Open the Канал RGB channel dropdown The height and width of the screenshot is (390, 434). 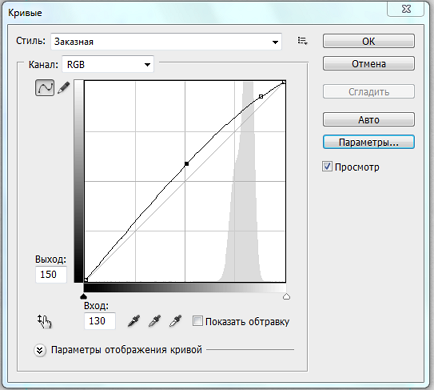tap(108, 64)
